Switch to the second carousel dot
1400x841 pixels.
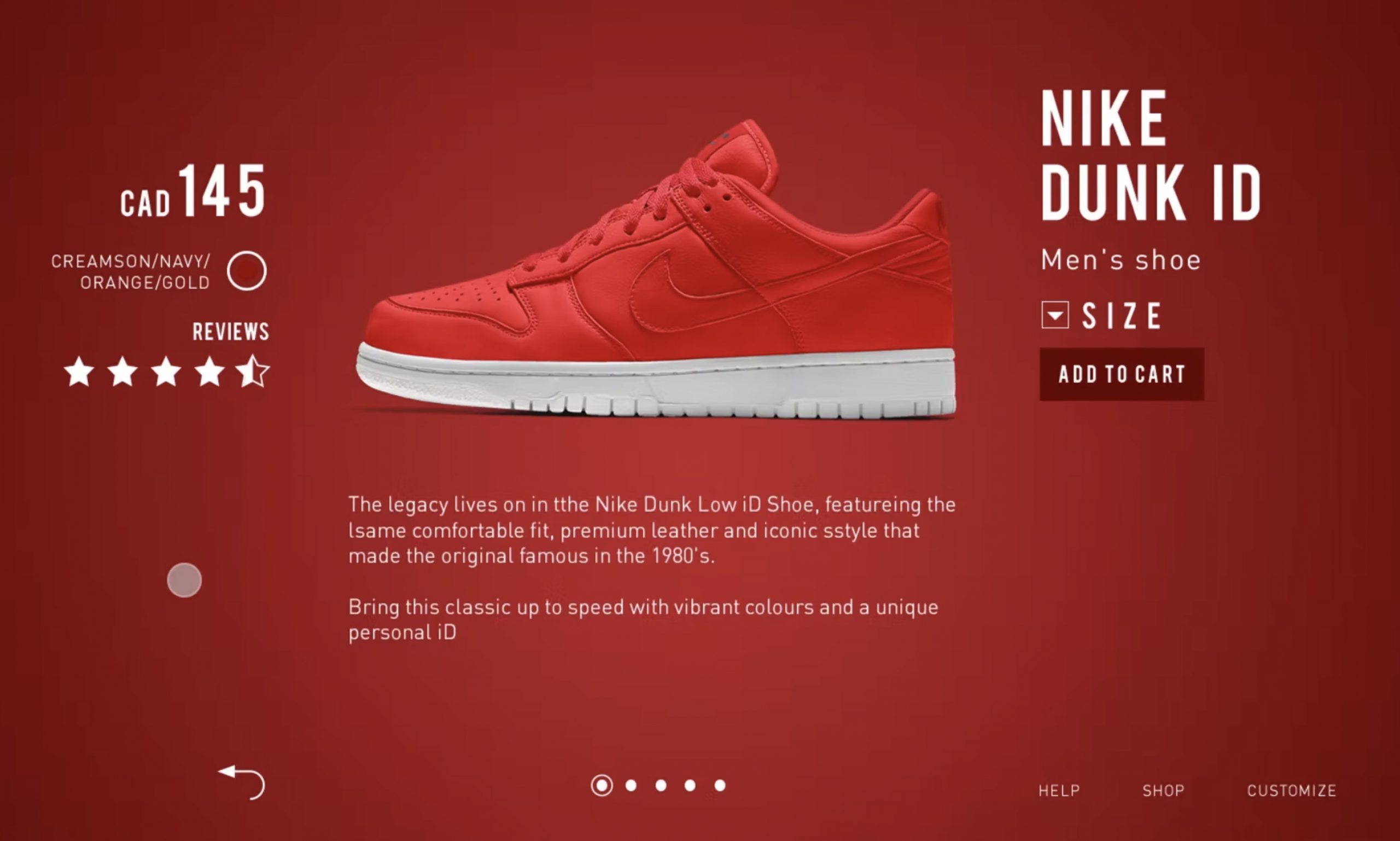pyautogui.click(x=631, y=786)
